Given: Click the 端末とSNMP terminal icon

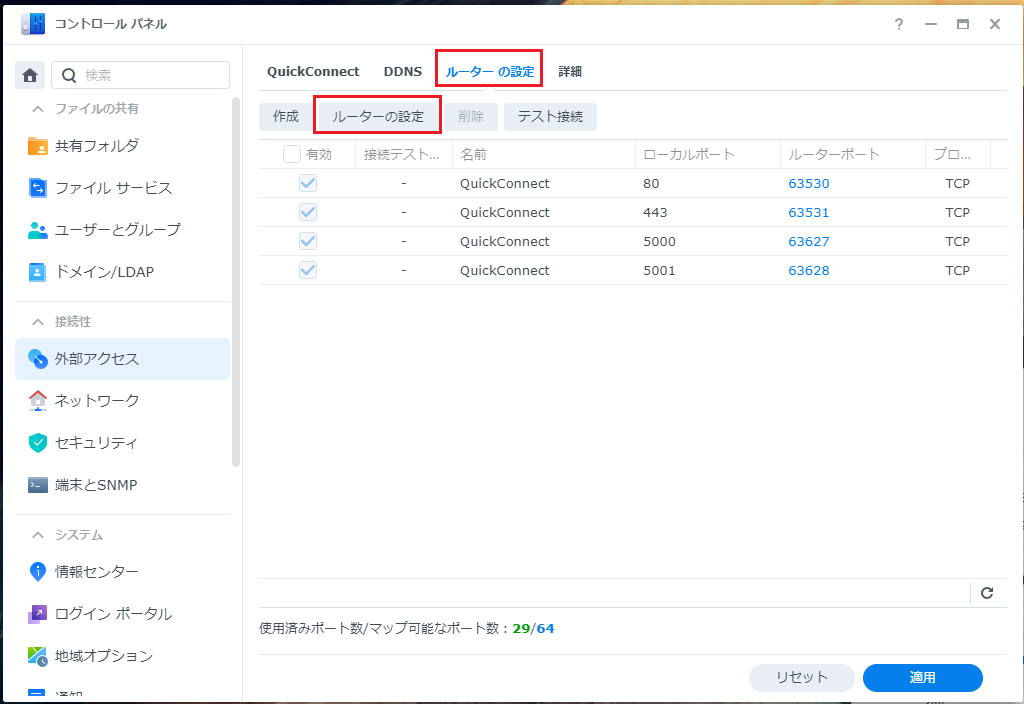Looking at the screenshot, I should point(37,485).
